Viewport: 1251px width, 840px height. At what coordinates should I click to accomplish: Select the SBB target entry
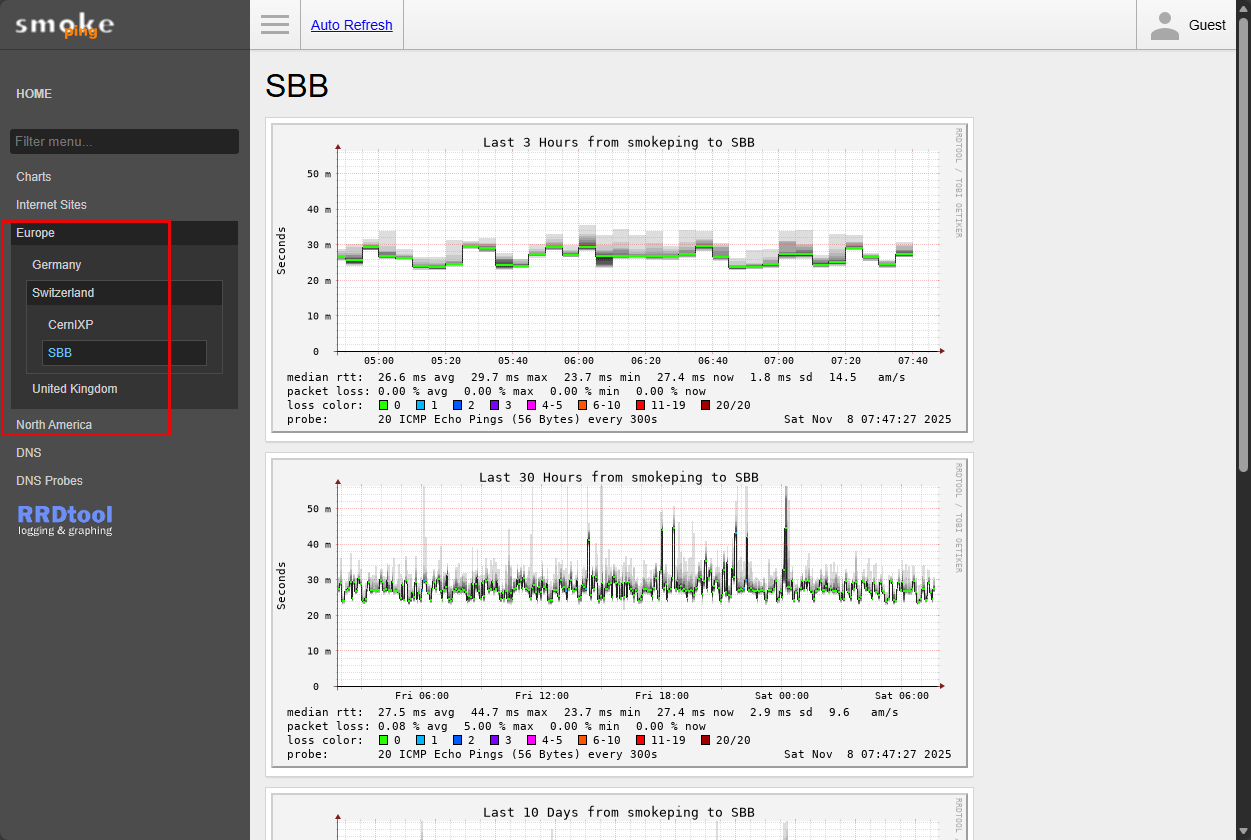(60, 353)
